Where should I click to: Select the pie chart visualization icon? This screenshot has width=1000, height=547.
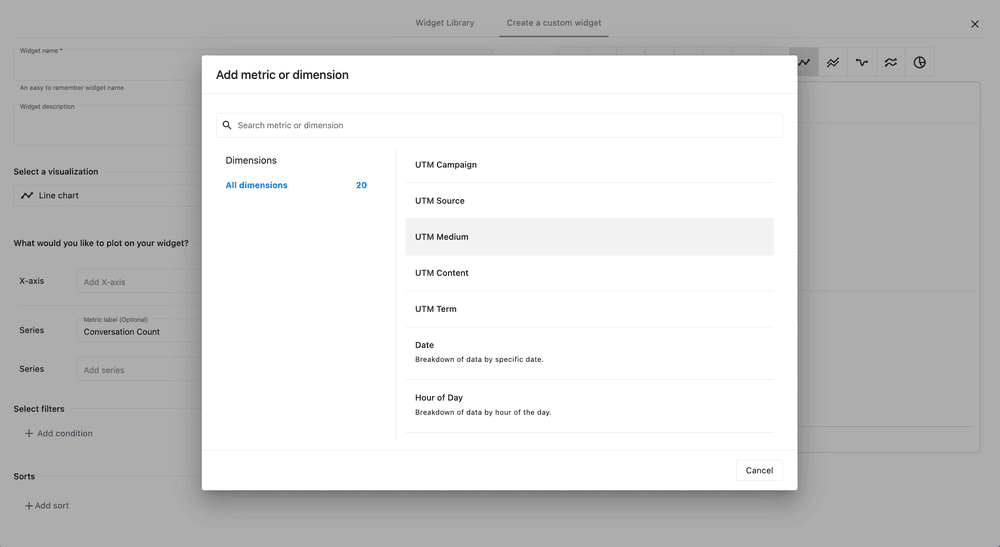[919, 62]
